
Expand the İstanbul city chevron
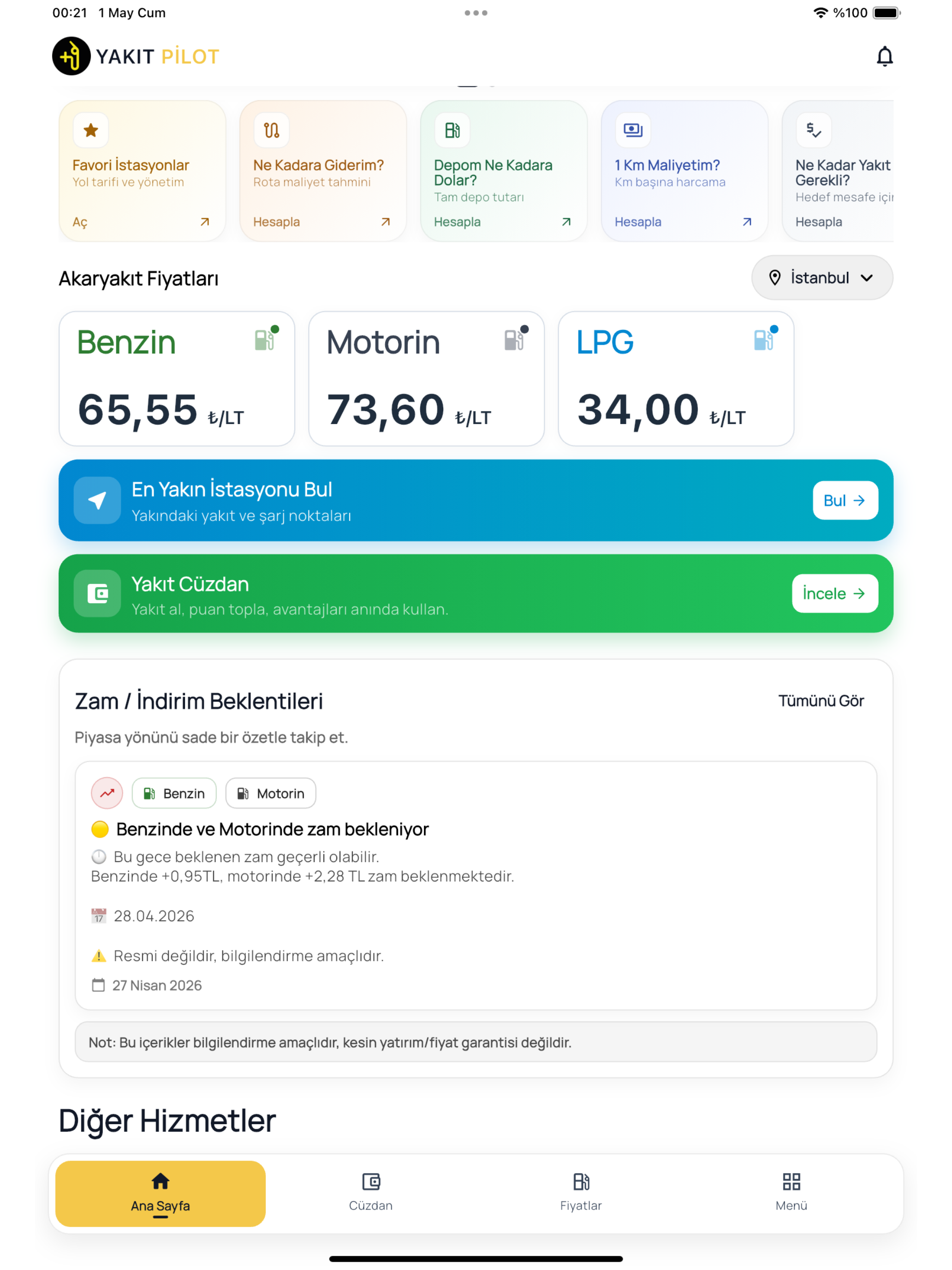(867, 278)
